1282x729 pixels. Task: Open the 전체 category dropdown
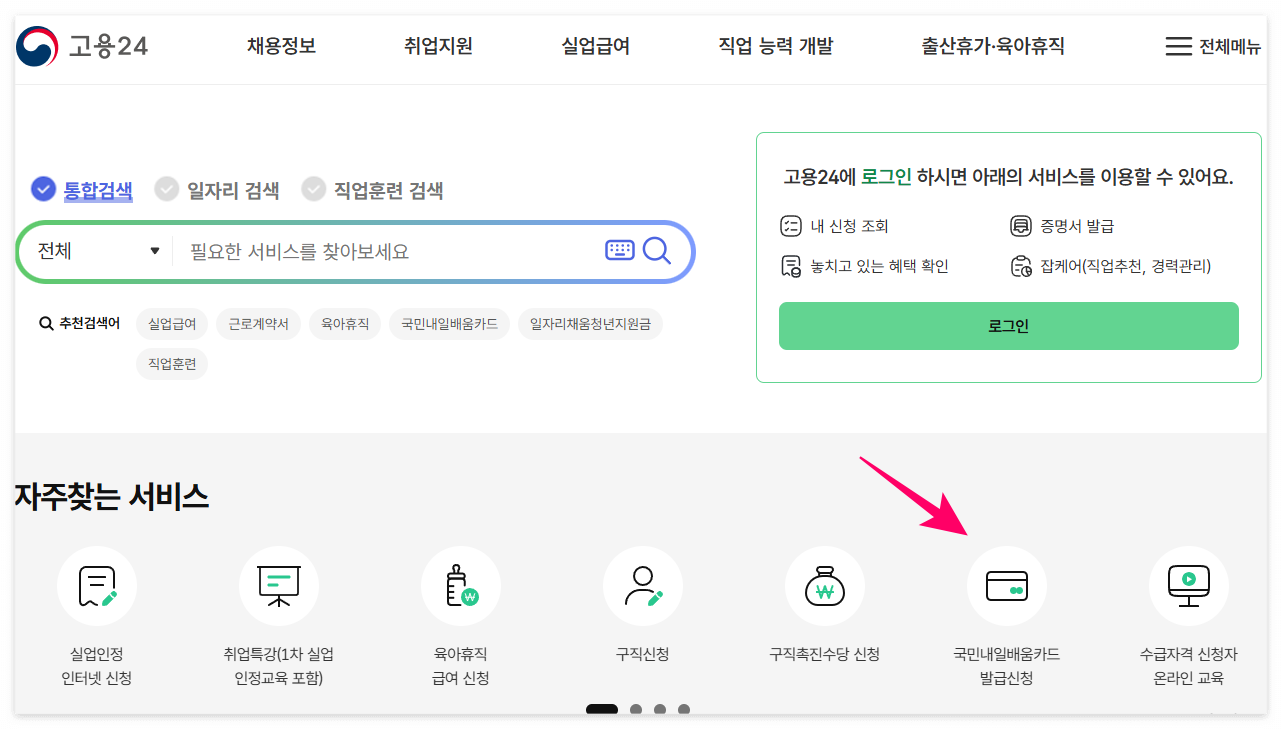coord(93,251)
